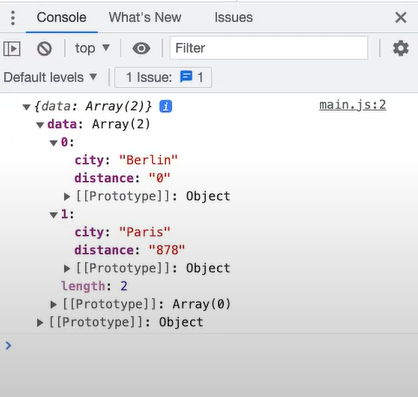
Task: Click the 1 Issue button
Action: pyautogui.click(x=163, y=77)
